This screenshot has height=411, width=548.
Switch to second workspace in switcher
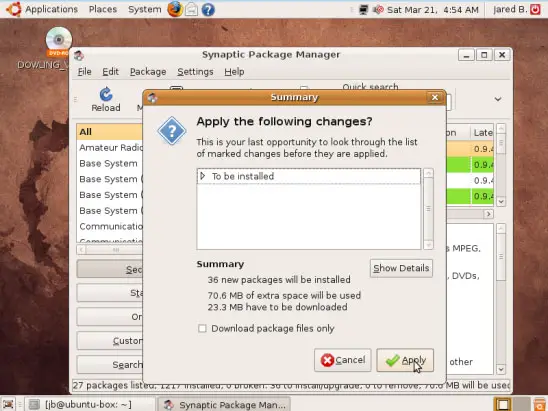point(520,404)
